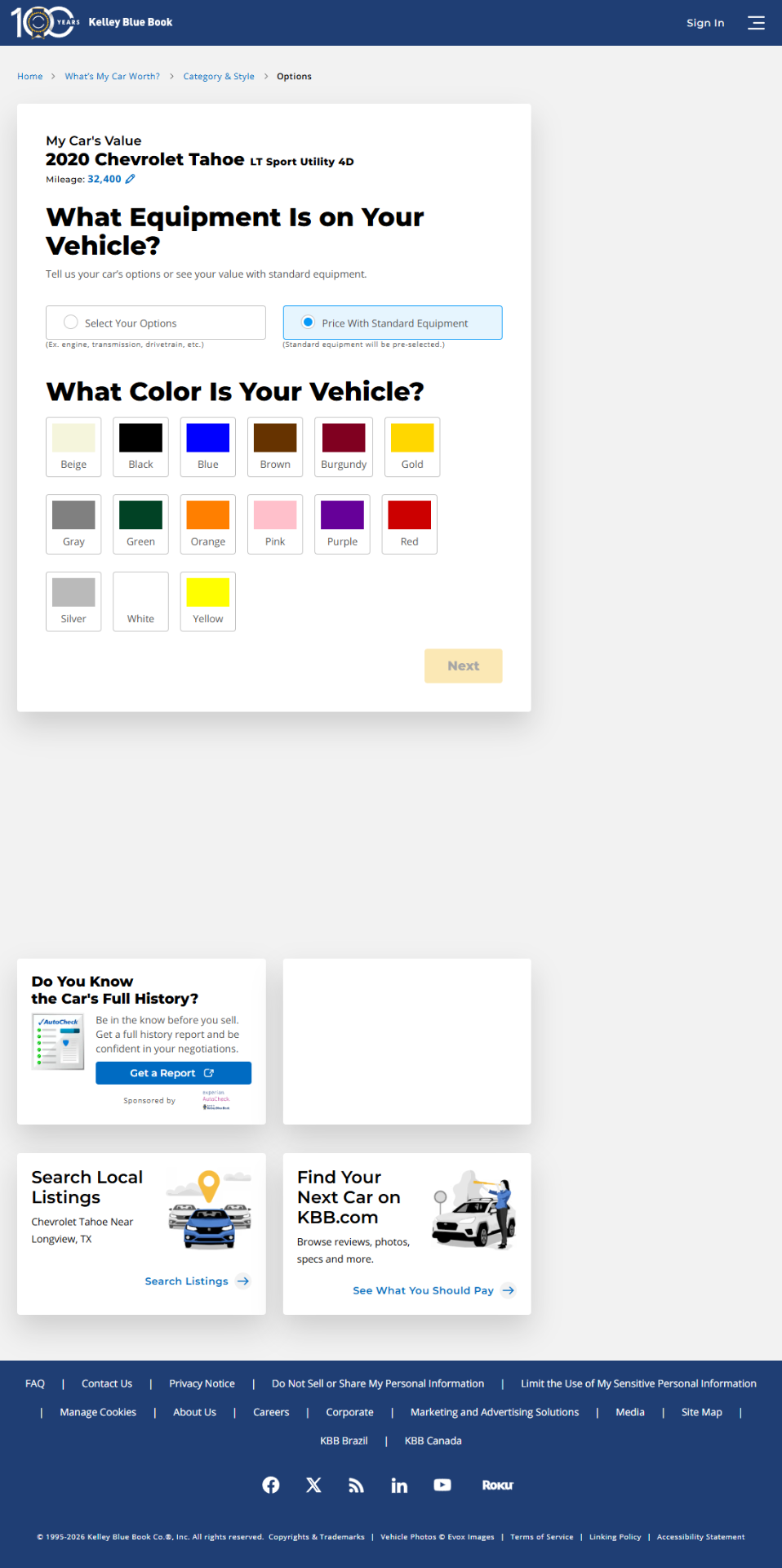
Task: Open X (Twitter) icon in footer
Action: point(313,1485)
